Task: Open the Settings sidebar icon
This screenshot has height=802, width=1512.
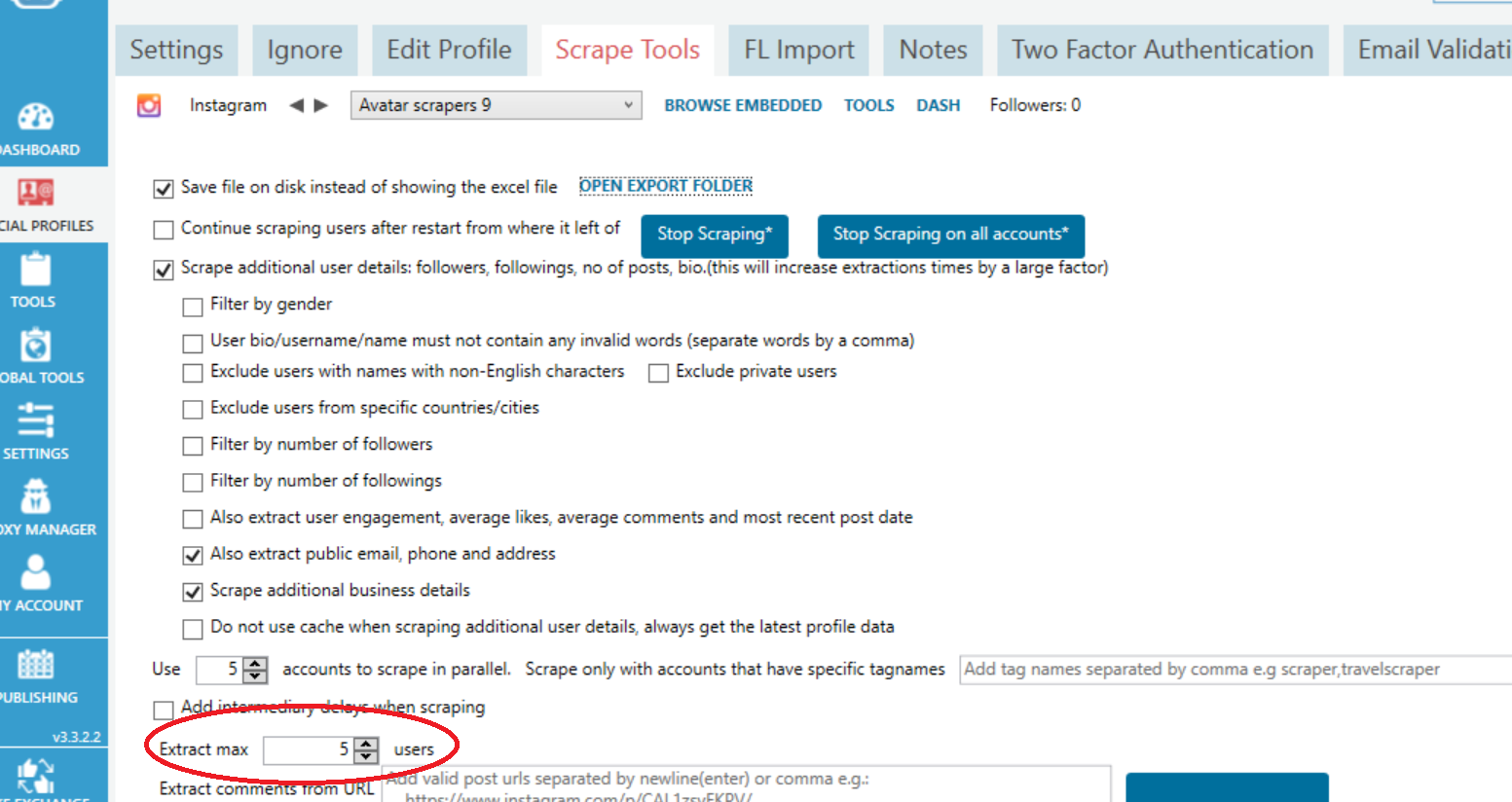Action: 35,420
